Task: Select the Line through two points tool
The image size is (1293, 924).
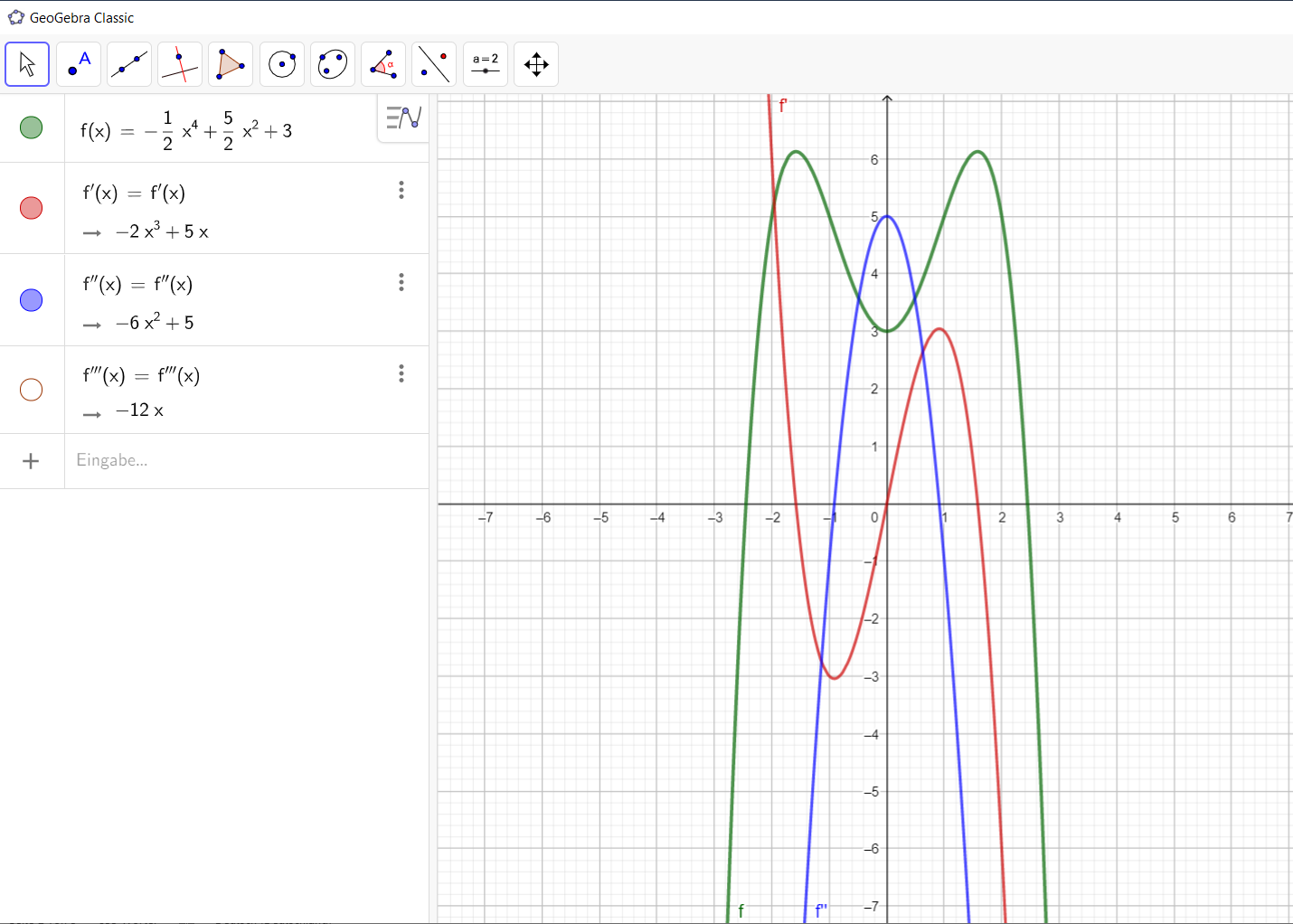Action: [x=129, y=64]
